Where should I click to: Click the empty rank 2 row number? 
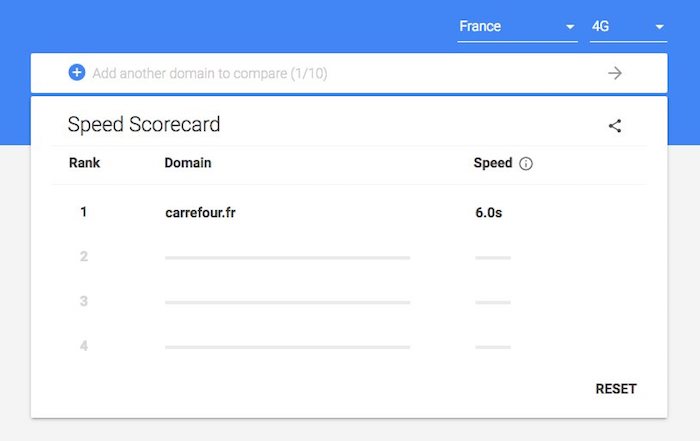(x=84, y=257)
